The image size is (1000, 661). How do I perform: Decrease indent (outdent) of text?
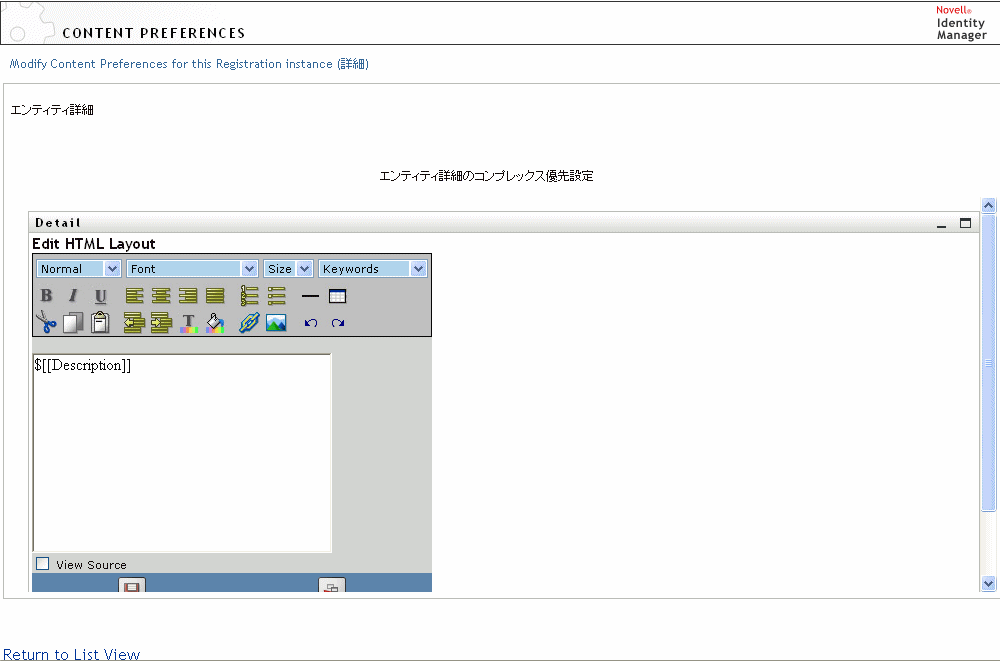pos(135,322)
